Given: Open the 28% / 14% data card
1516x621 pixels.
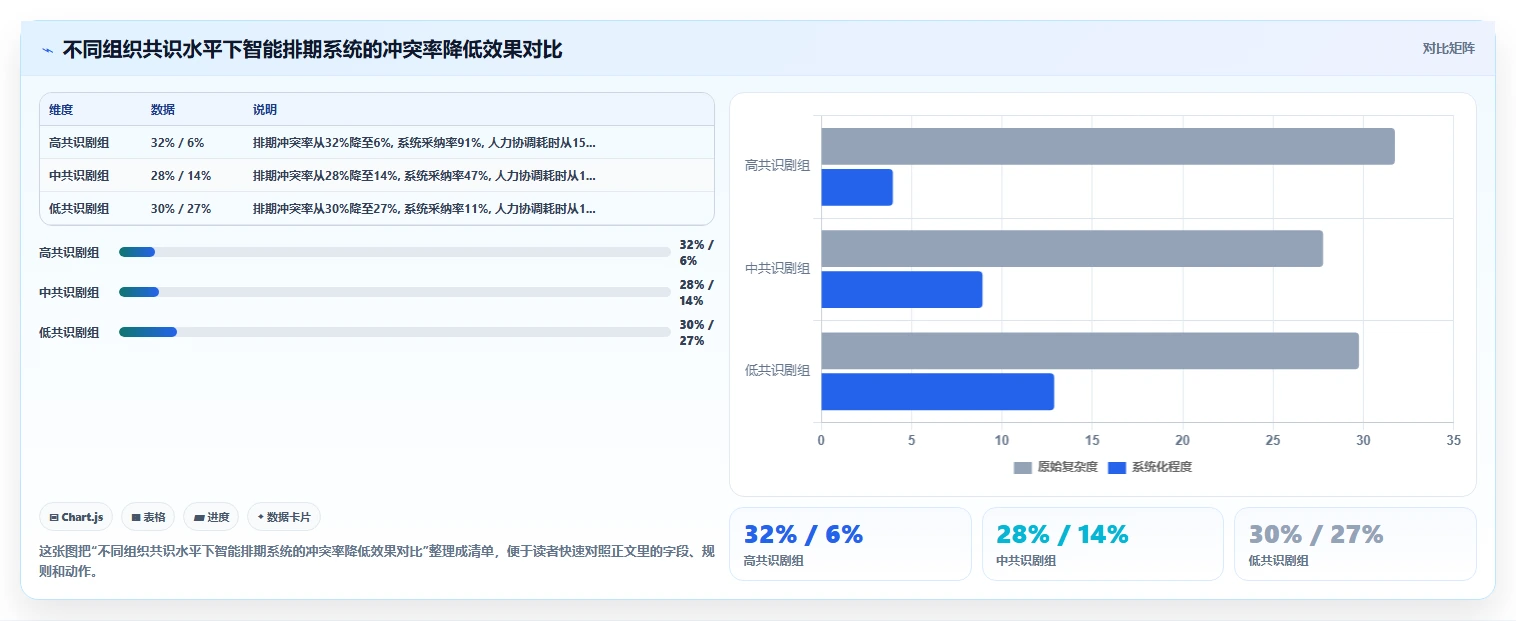Looking at the screenshot, I should pyautogui.click(x=1102, y=544).
